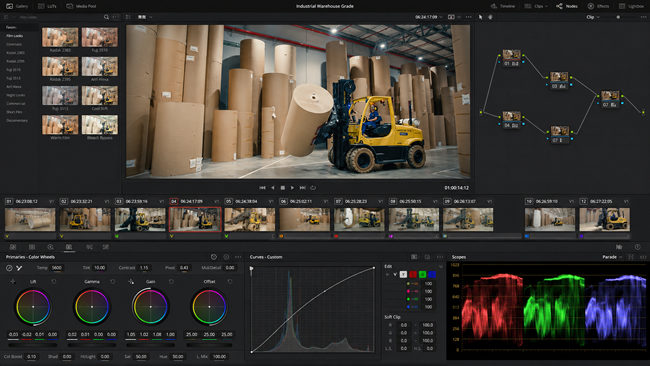Viewport: 650px width, 366px height.
Task: Pick white point with Gain picker icon
Action: tap(131, 281)
